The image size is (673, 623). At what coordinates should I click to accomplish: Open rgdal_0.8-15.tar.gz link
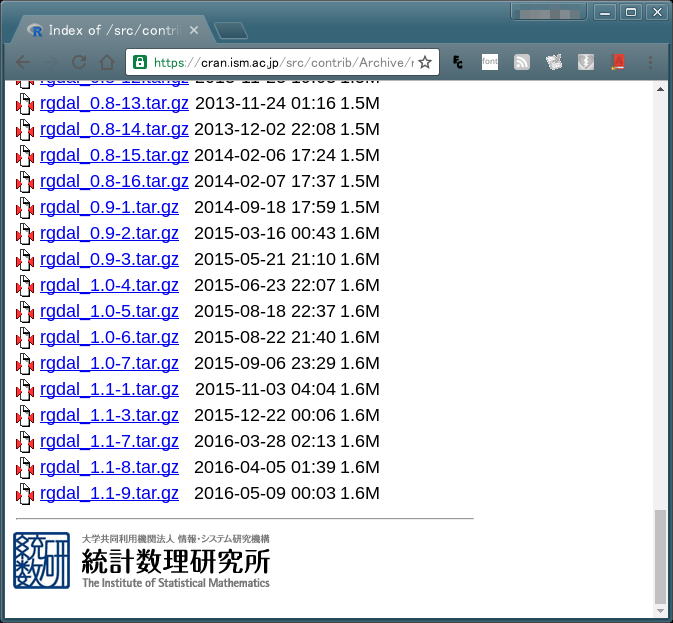click(x=114, y=155)
